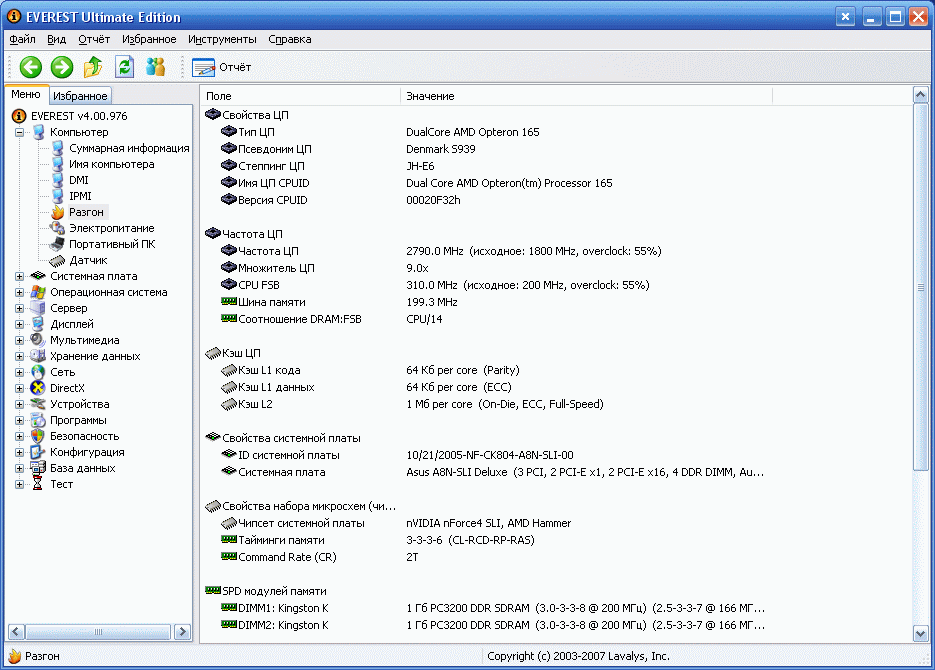Open the Отчёт menu in menu bar
The width and height of the screenshot is (935, 670).
click(94, 39)
